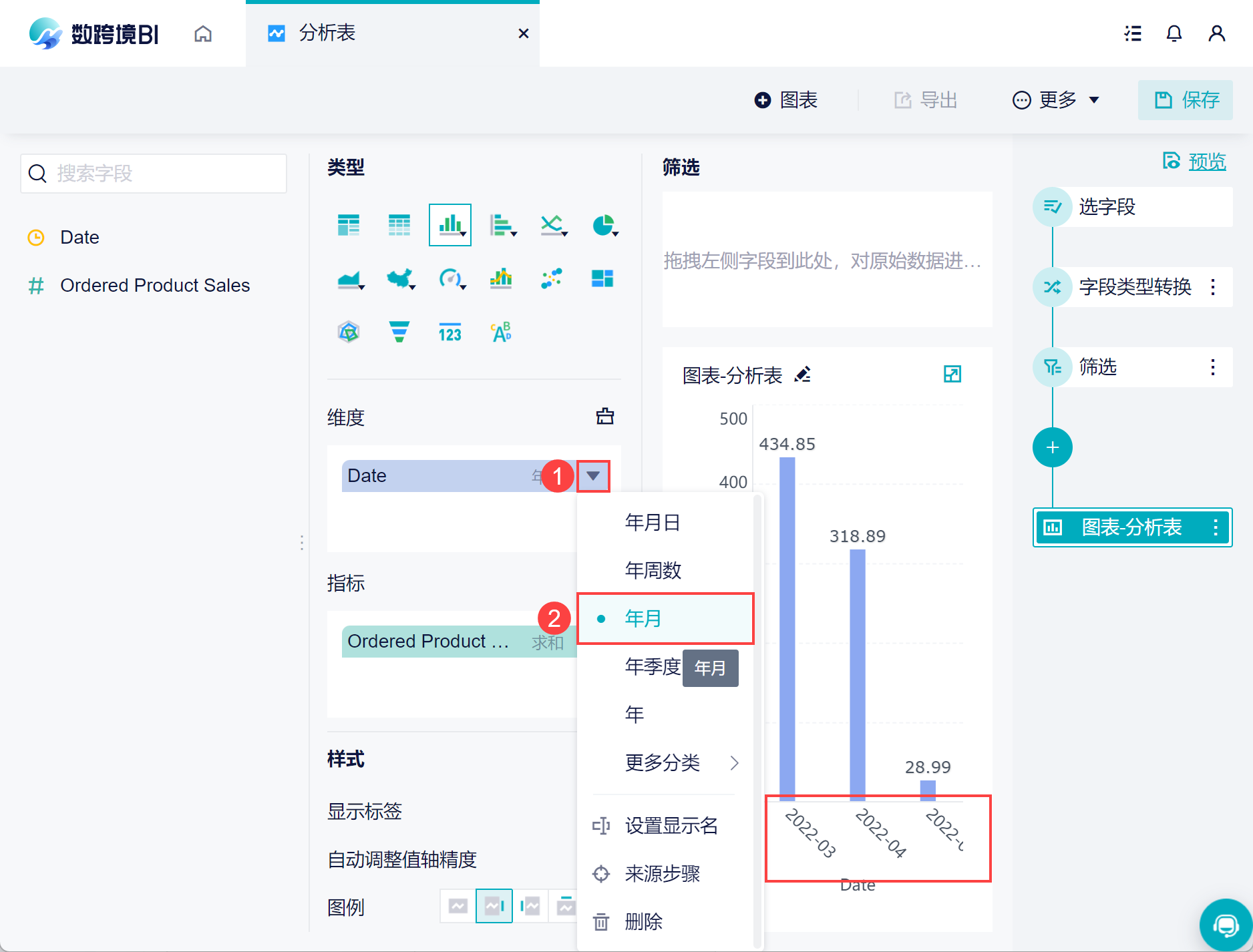Image resolution: width=1253 pixels, height=952 pixels.
Task: Open 筛选 step options menu
Action: (1213, 367)
